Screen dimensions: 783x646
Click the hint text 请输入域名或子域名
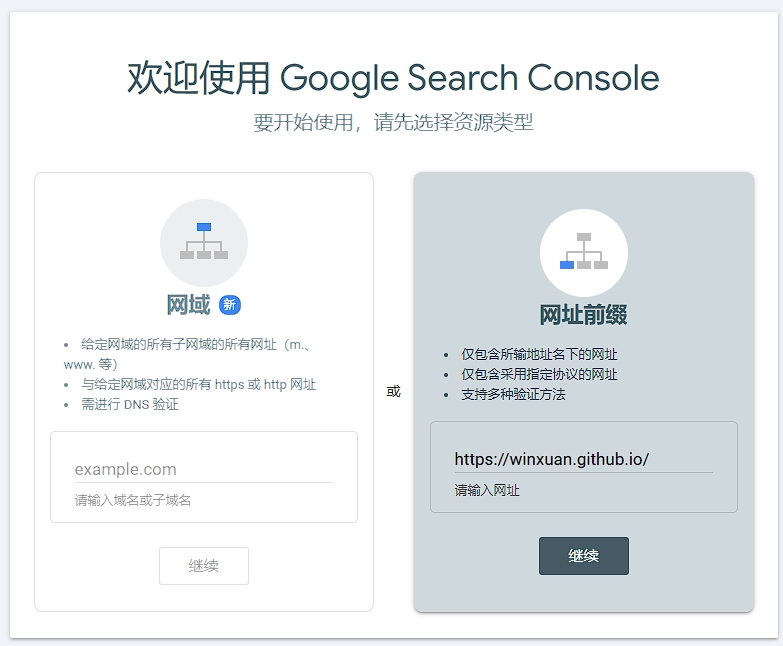click(x=133, y=500)
